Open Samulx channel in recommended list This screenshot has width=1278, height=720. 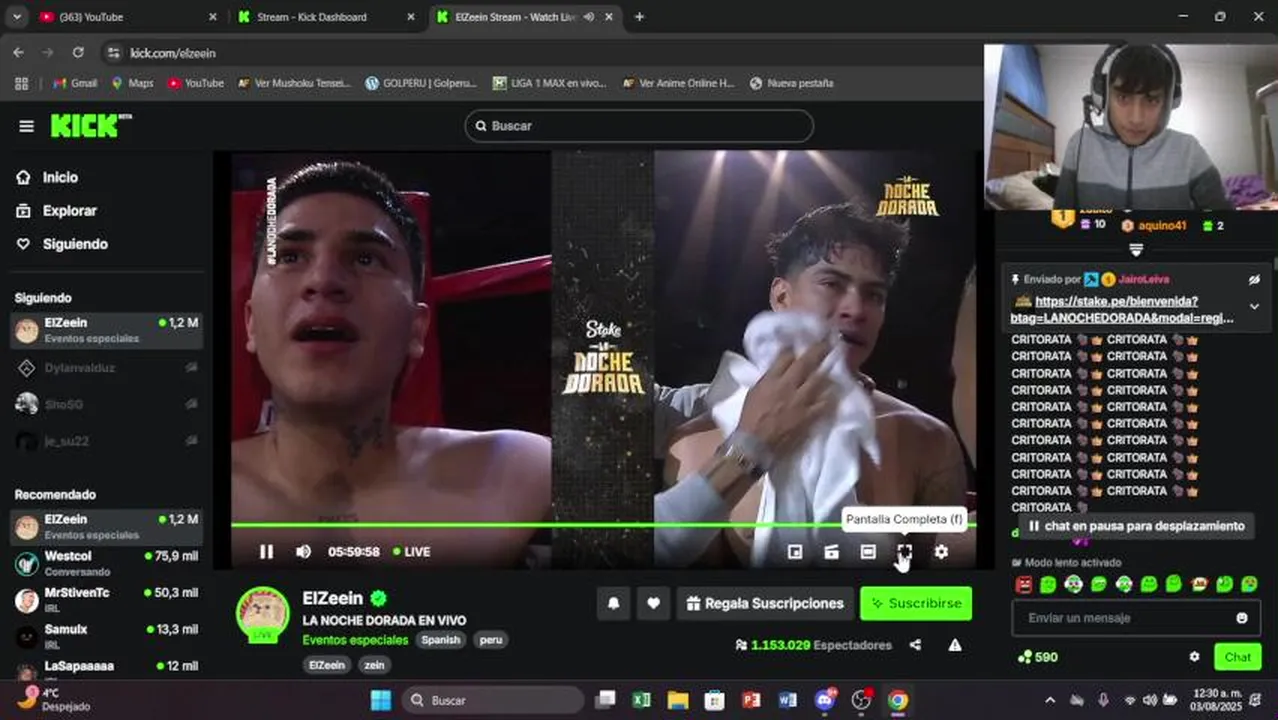[x=106, y=636]
